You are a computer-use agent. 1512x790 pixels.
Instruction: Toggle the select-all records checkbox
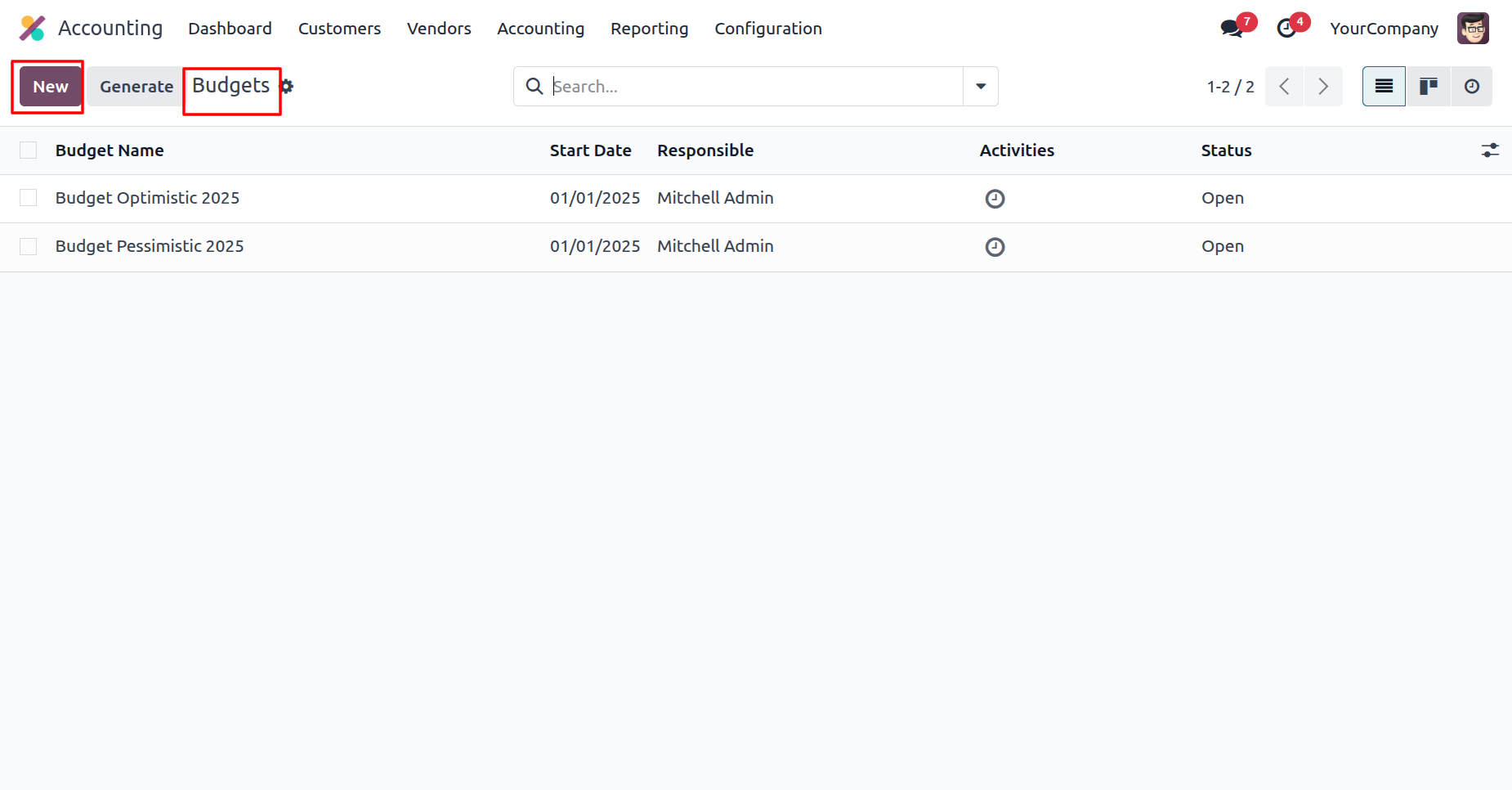[29, 150]
